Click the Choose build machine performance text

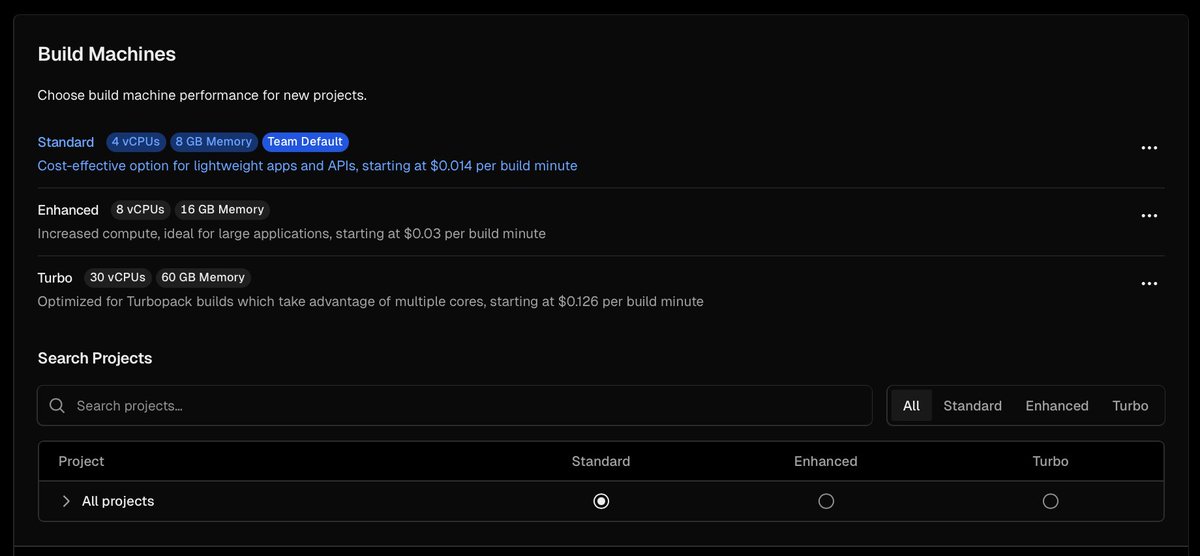tap(202, 96)
